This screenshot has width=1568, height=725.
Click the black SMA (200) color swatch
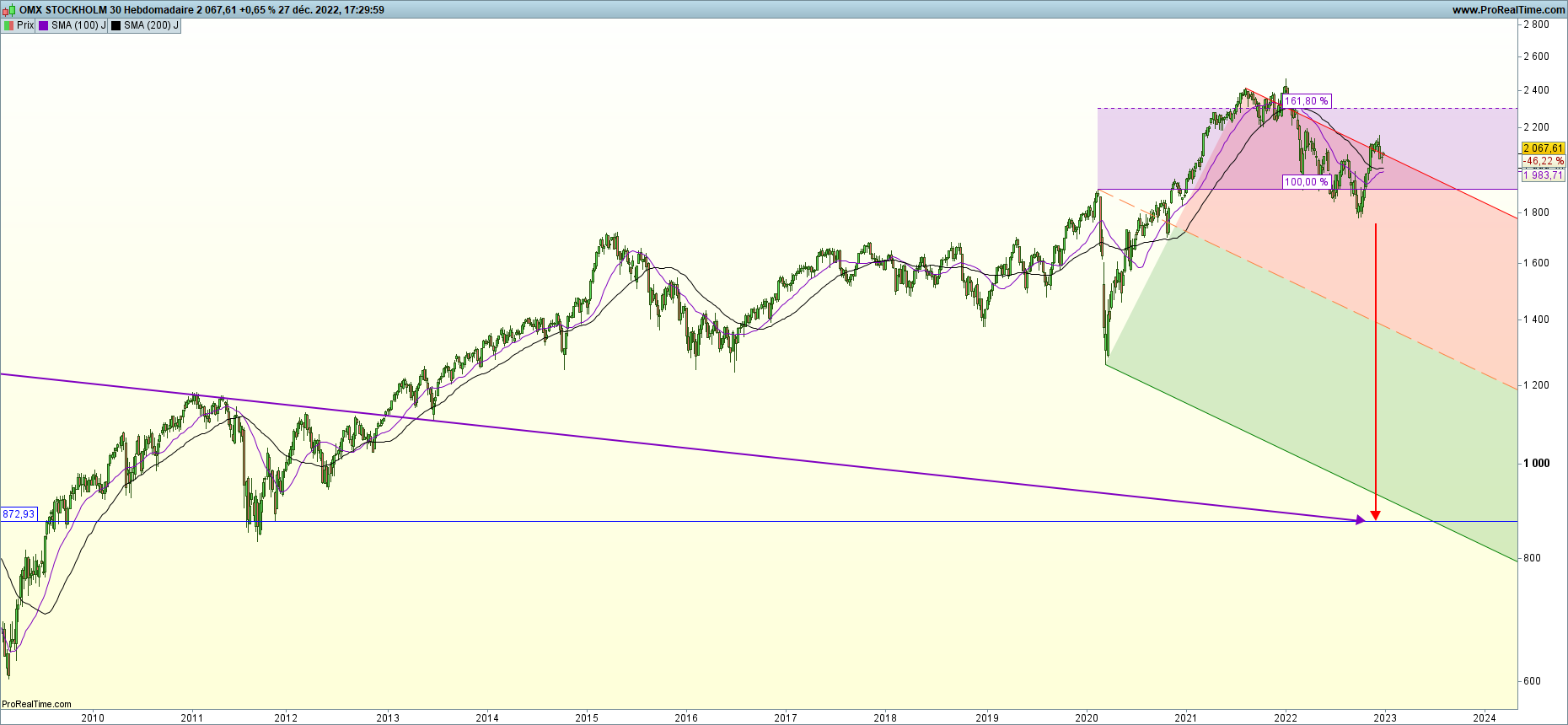click(x=115, y=25)
